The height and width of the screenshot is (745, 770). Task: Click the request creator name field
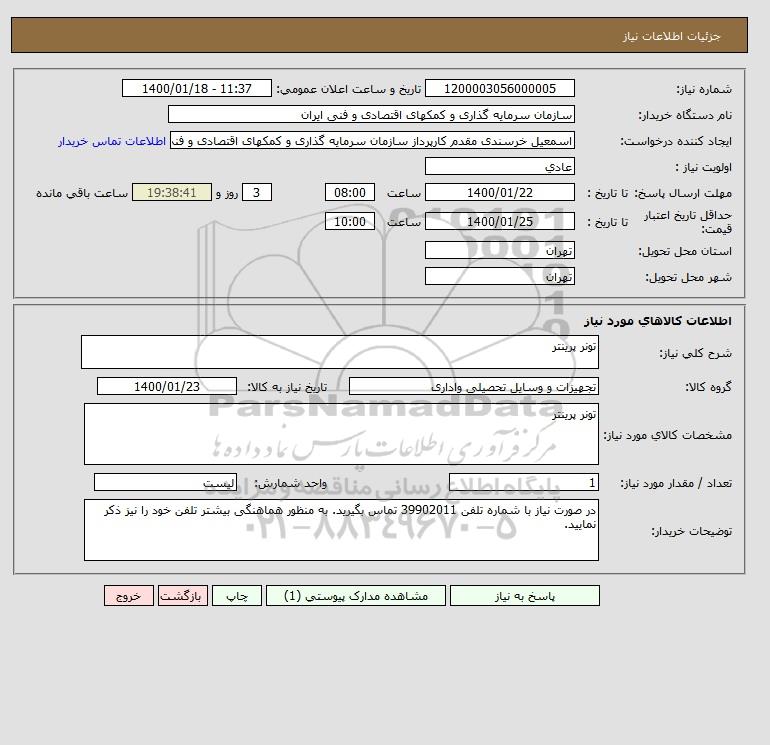click(372, 140)
